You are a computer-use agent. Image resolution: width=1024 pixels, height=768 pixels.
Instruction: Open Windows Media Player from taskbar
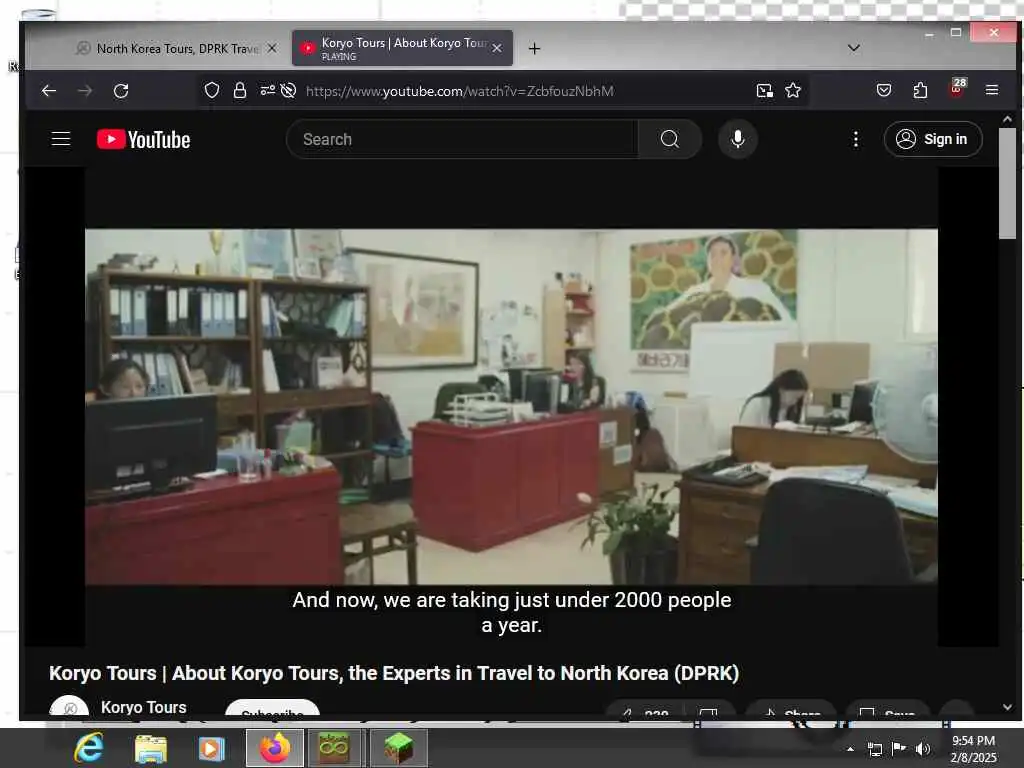pos(211,748)
